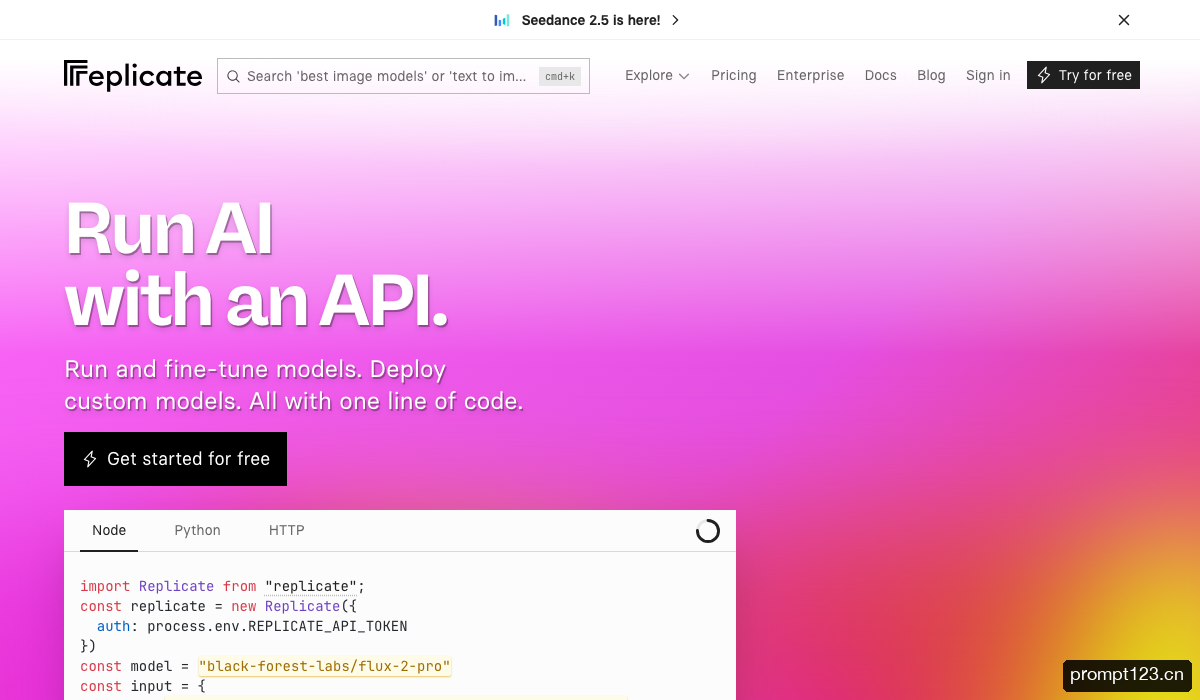Screen dimensions: 1200x700
Task: Click the Replicate logo
Action: click(x=133, y=76)
